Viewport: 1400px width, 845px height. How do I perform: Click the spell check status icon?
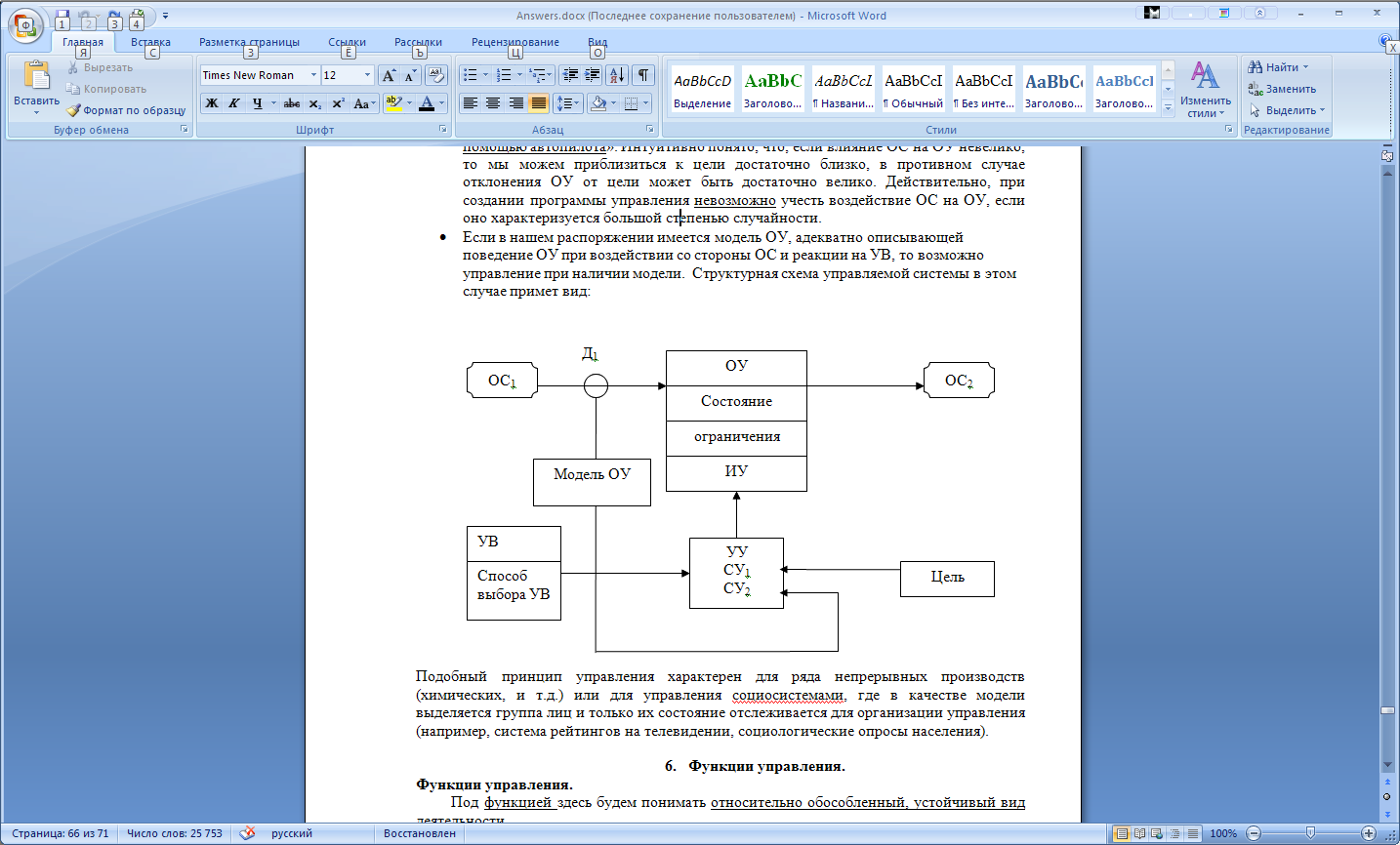248,833
